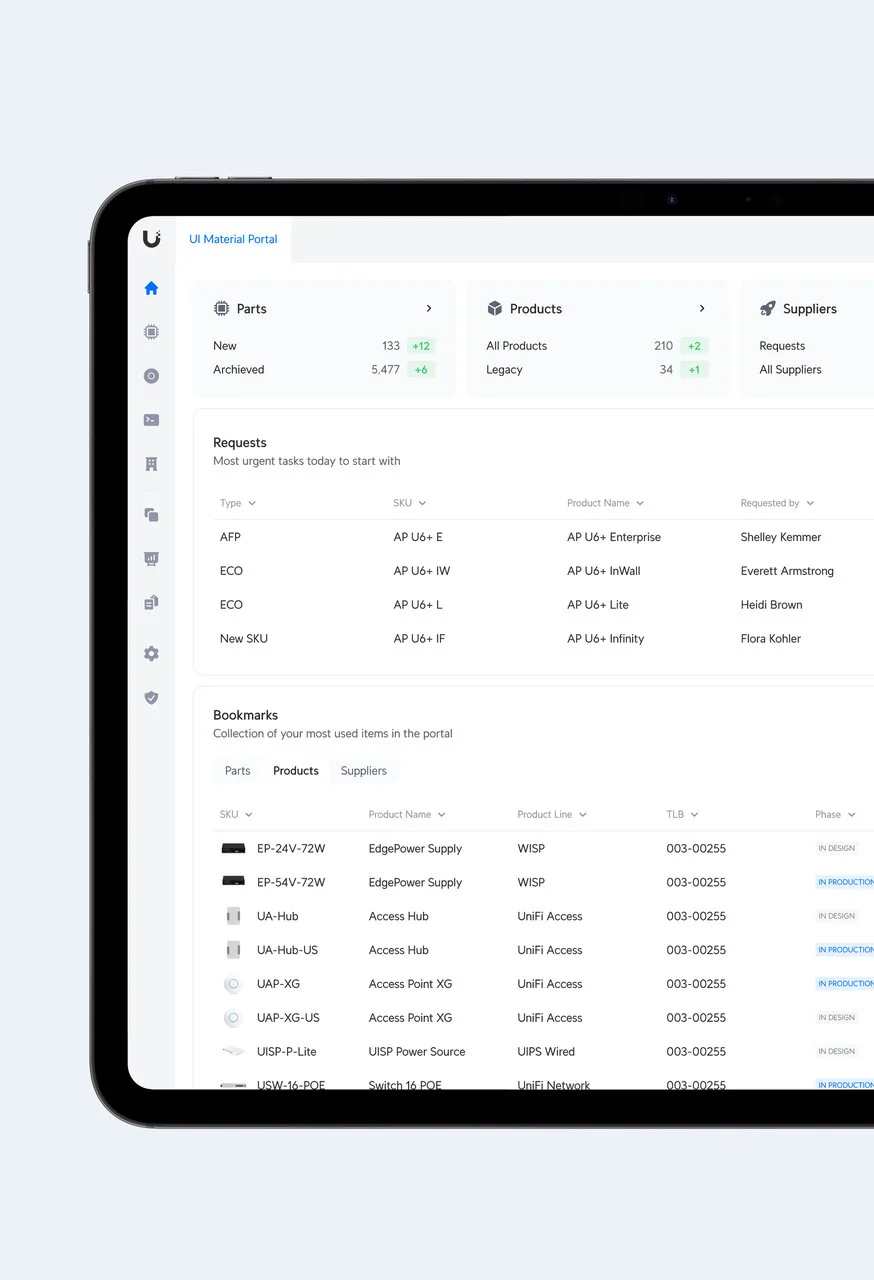Open the terminal console sidebar icon

point(151,420)
